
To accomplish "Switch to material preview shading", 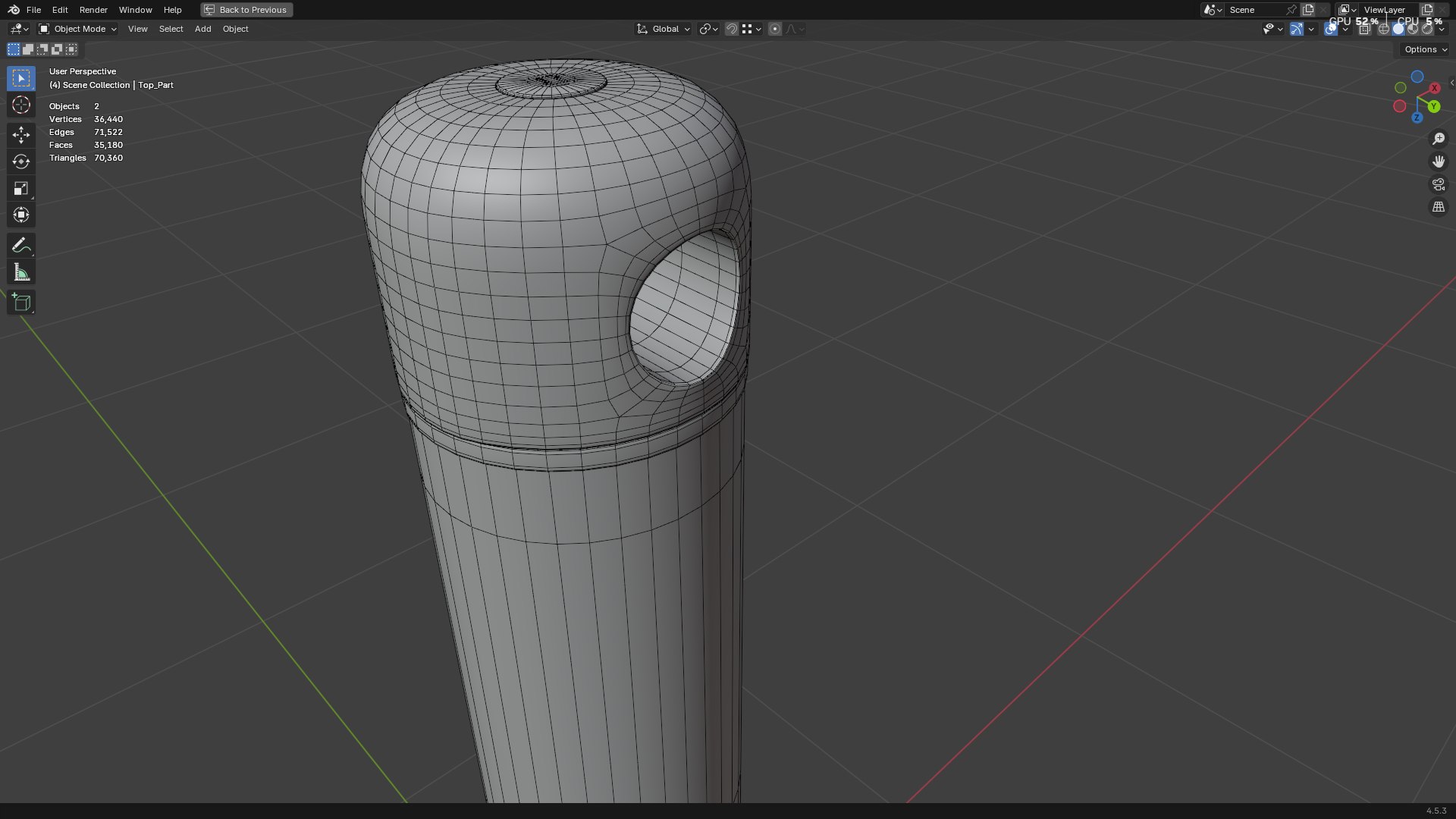I will (1412, 29).
